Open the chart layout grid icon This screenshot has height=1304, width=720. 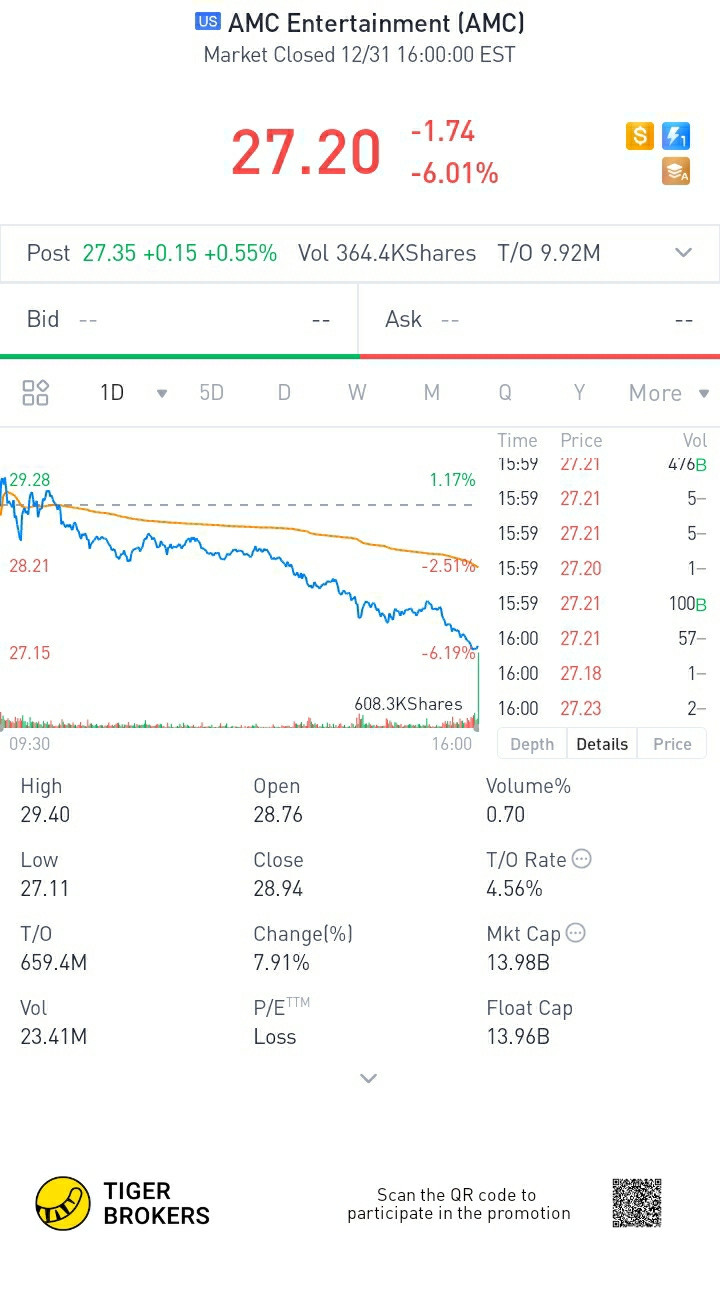pos(36,393)
